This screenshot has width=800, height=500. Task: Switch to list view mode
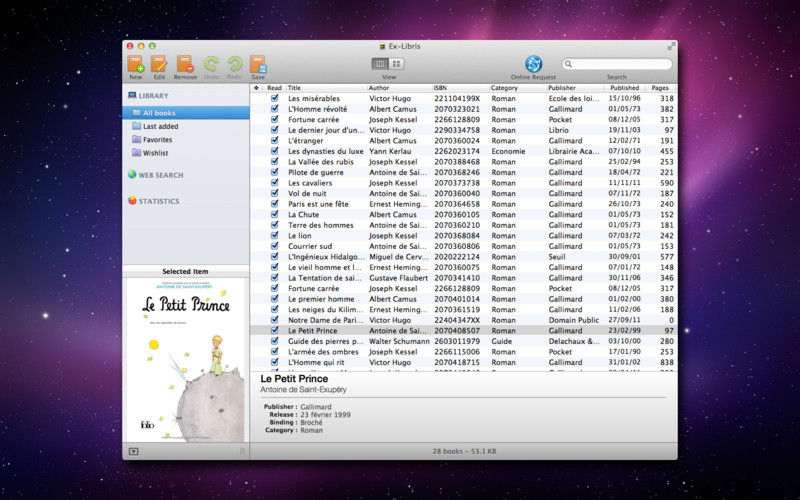(380, 64)
